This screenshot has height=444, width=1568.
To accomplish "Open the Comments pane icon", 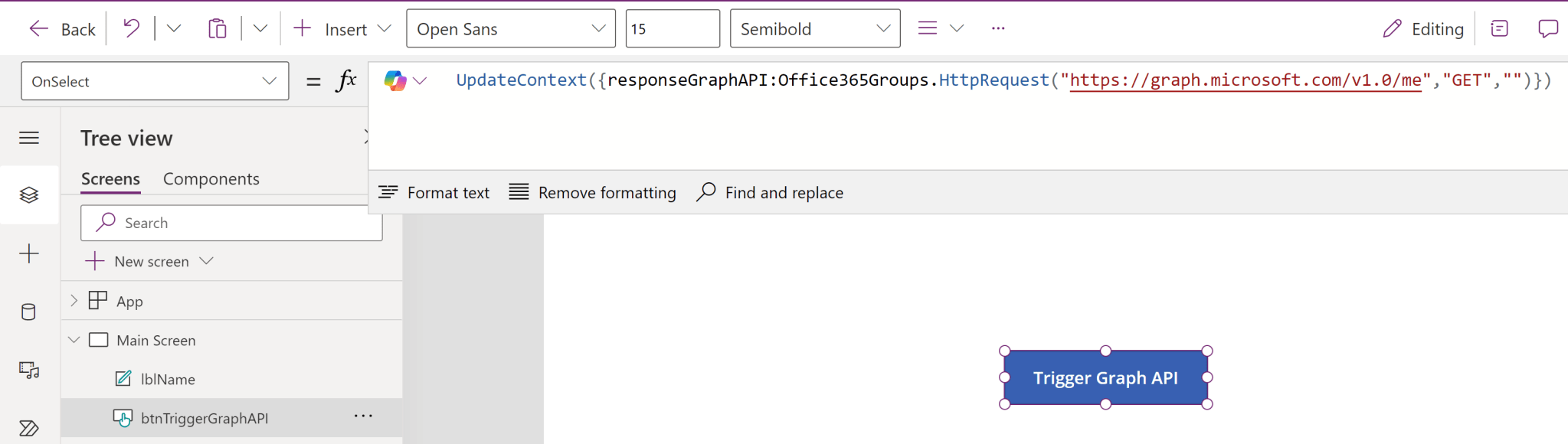I will [x=1547, y=29].
